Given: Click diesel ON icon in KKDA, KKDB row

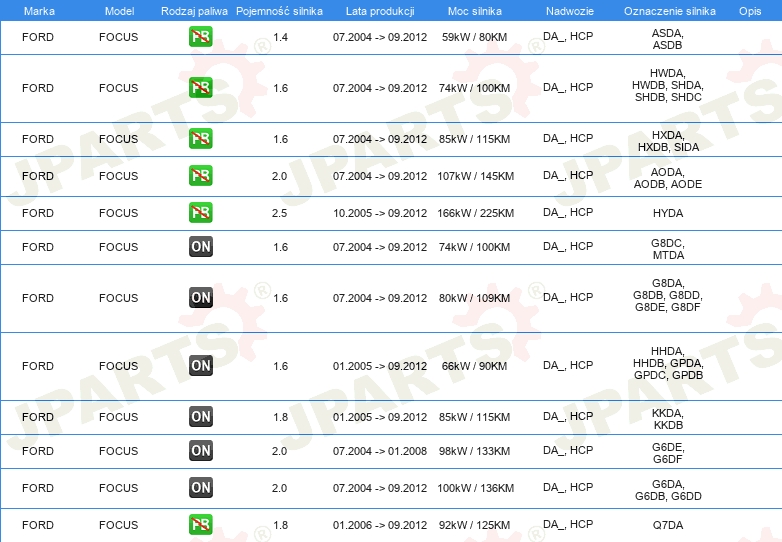Looking at the screenshot, I should [200, 416].
